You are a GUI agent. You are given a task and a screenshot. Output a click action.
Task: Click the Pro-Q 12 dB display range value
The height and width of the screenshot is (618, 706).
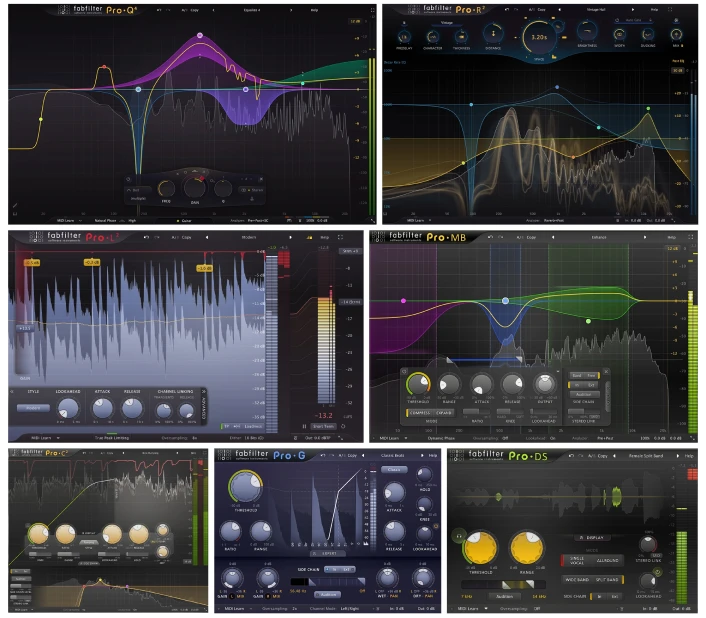tap(355, 21)
